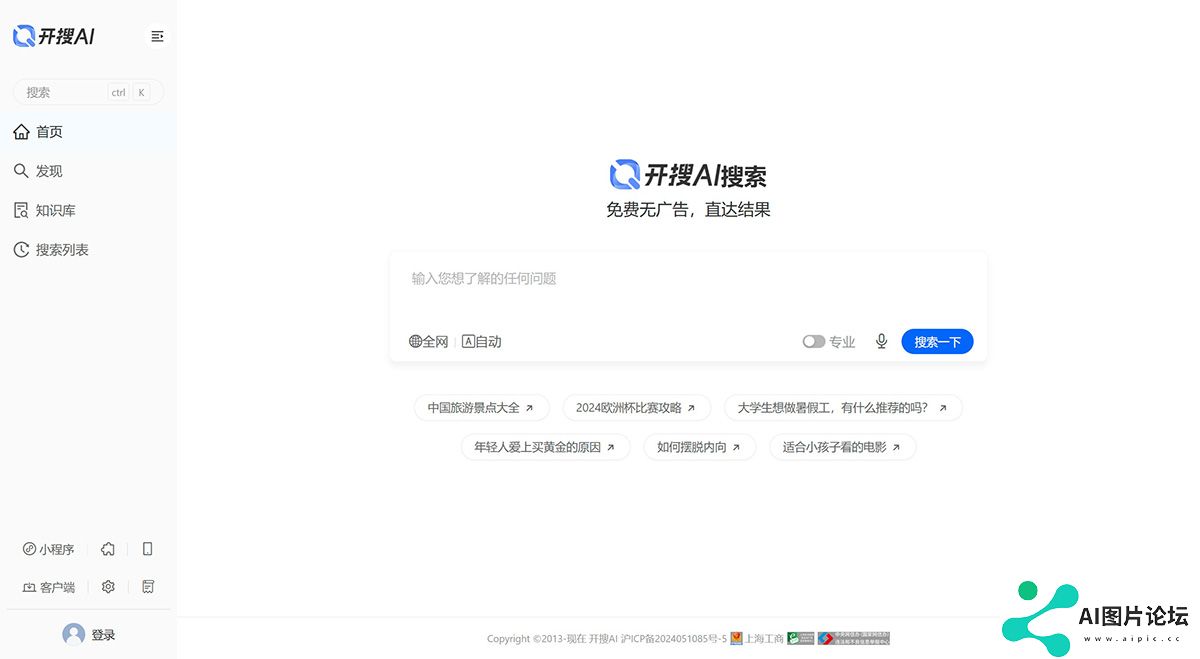The image size is (1200, 659).
Task: Click the microphone voice input icon
Action: tap(881, 342)
